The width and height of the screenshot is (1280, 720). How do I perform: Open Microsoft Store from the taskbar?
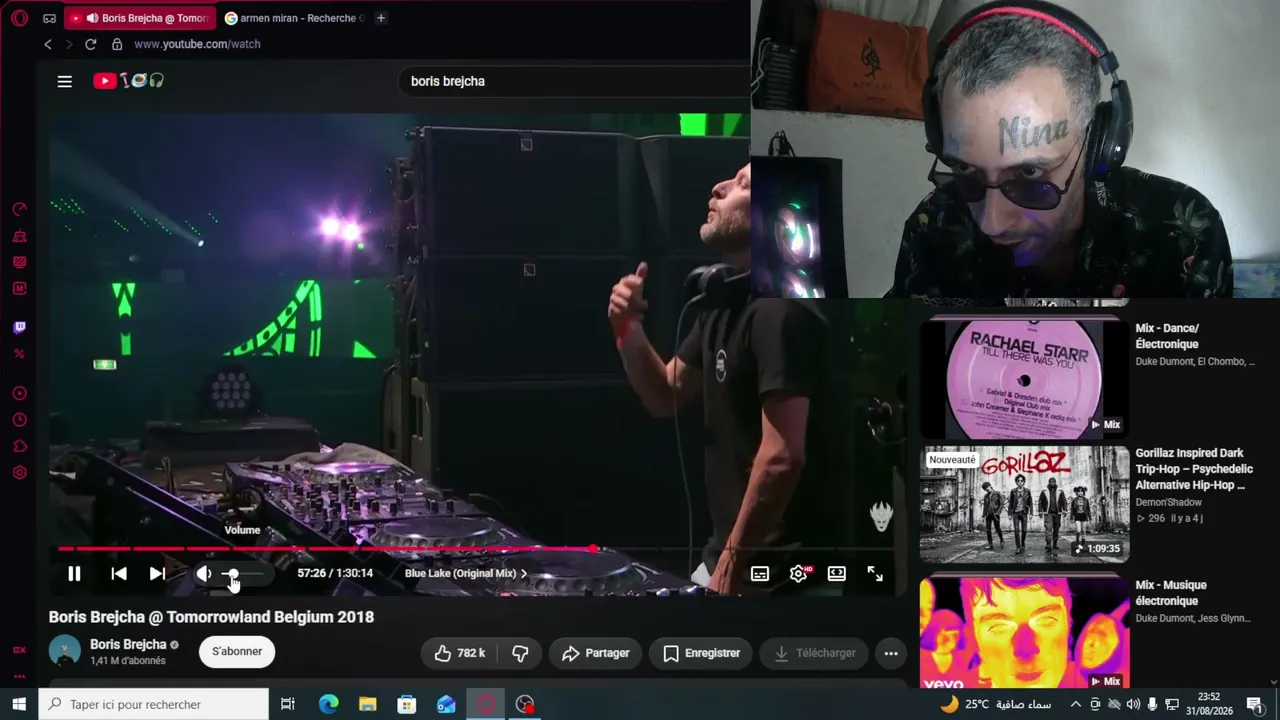coord(407,704)
